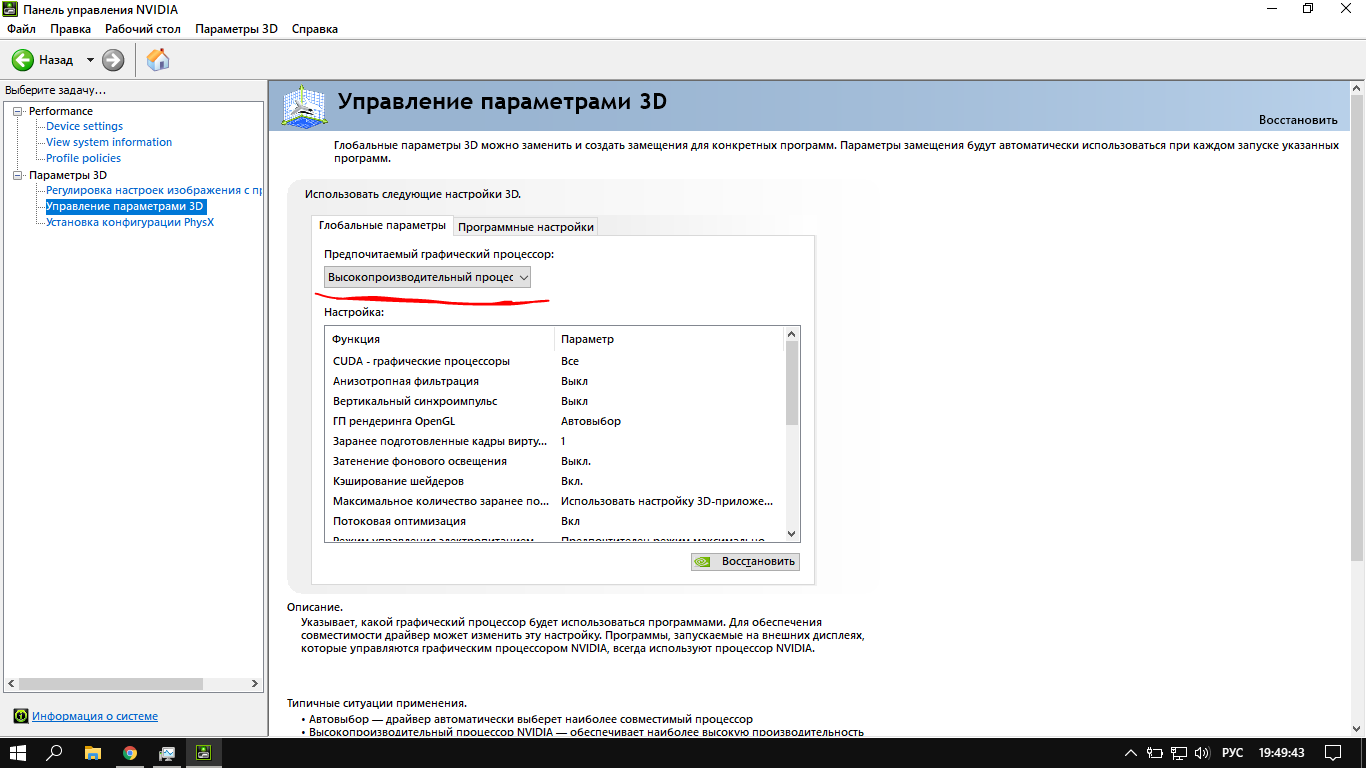Image resolution: width=1366 pixels, height=768 pixels.
Task: Open the Back button history dropdown arrow
Action: tap(90, 60)
